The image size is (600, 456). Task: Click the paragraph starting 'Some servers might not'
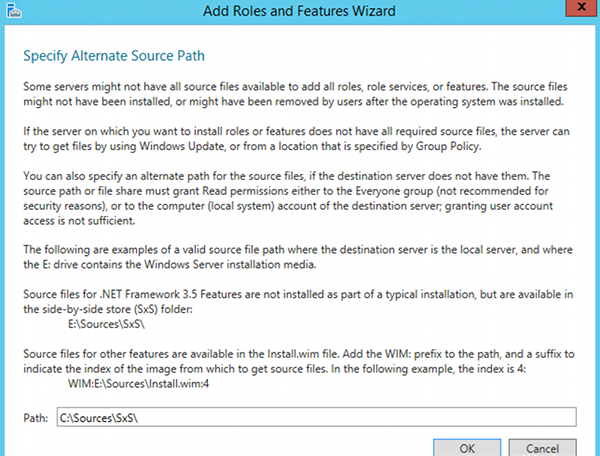pyautogui.click(x=295, y=94)
